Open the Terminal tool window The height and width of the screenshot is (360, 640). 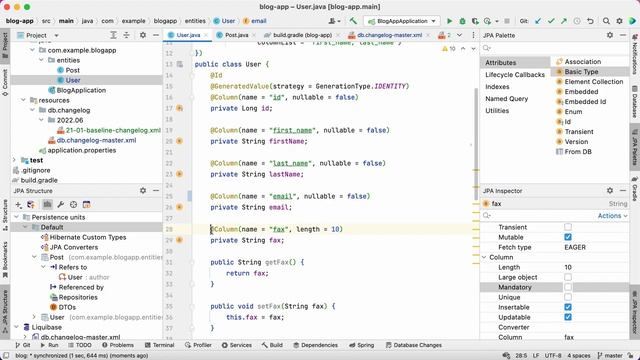[x=160, y=345]
